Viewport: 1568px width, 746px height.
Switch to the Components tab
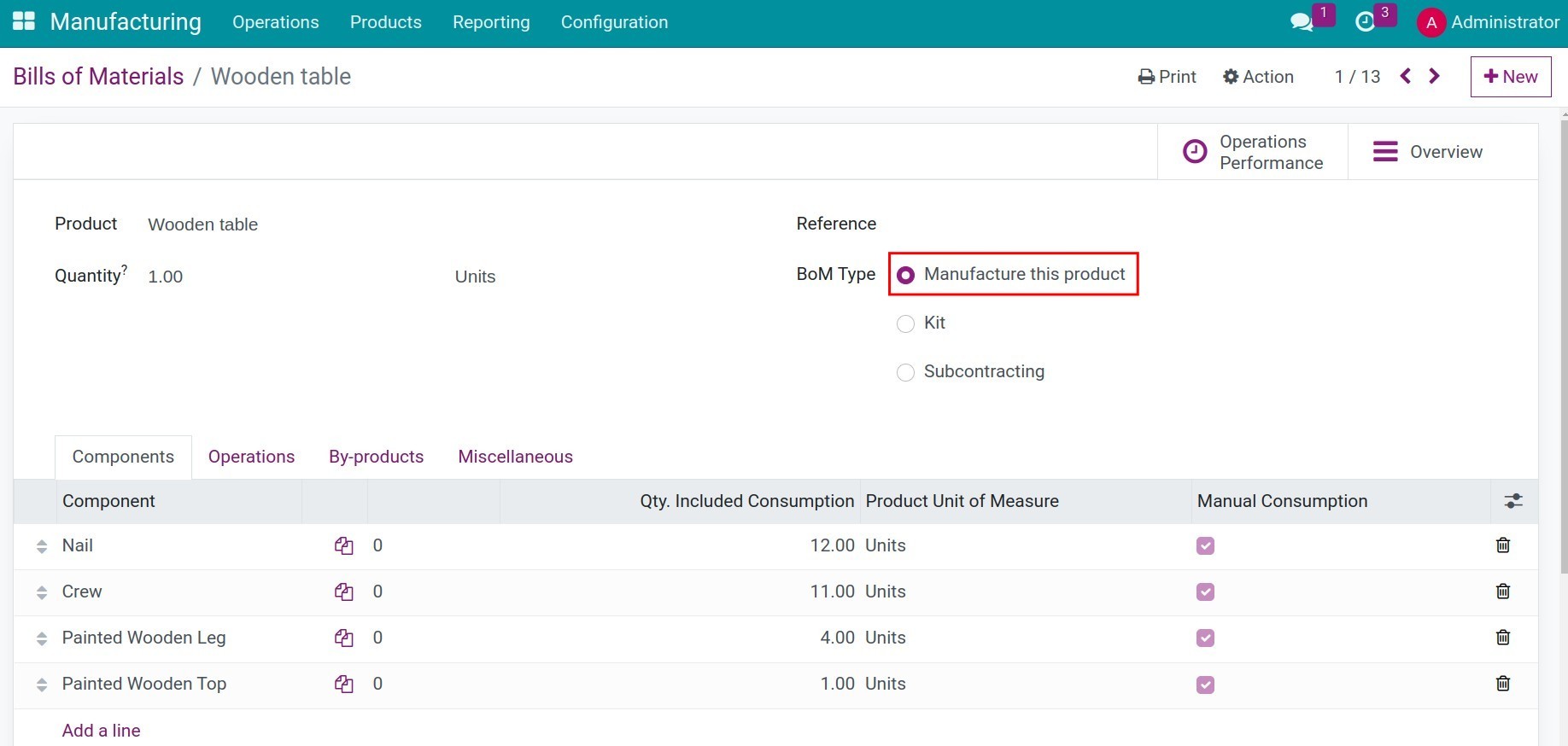[123, 457]
